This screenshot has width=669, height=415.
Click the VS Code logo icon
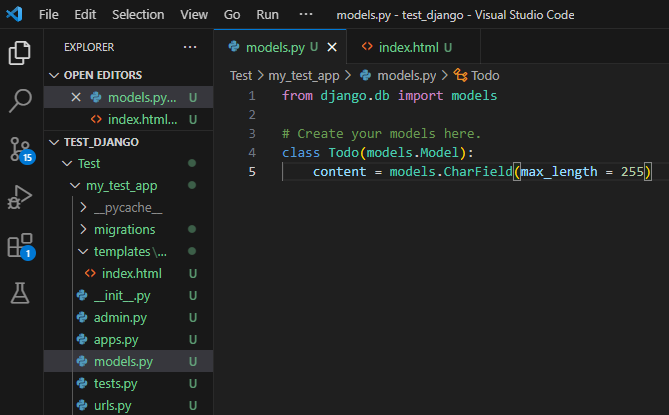tap(14, 15)
